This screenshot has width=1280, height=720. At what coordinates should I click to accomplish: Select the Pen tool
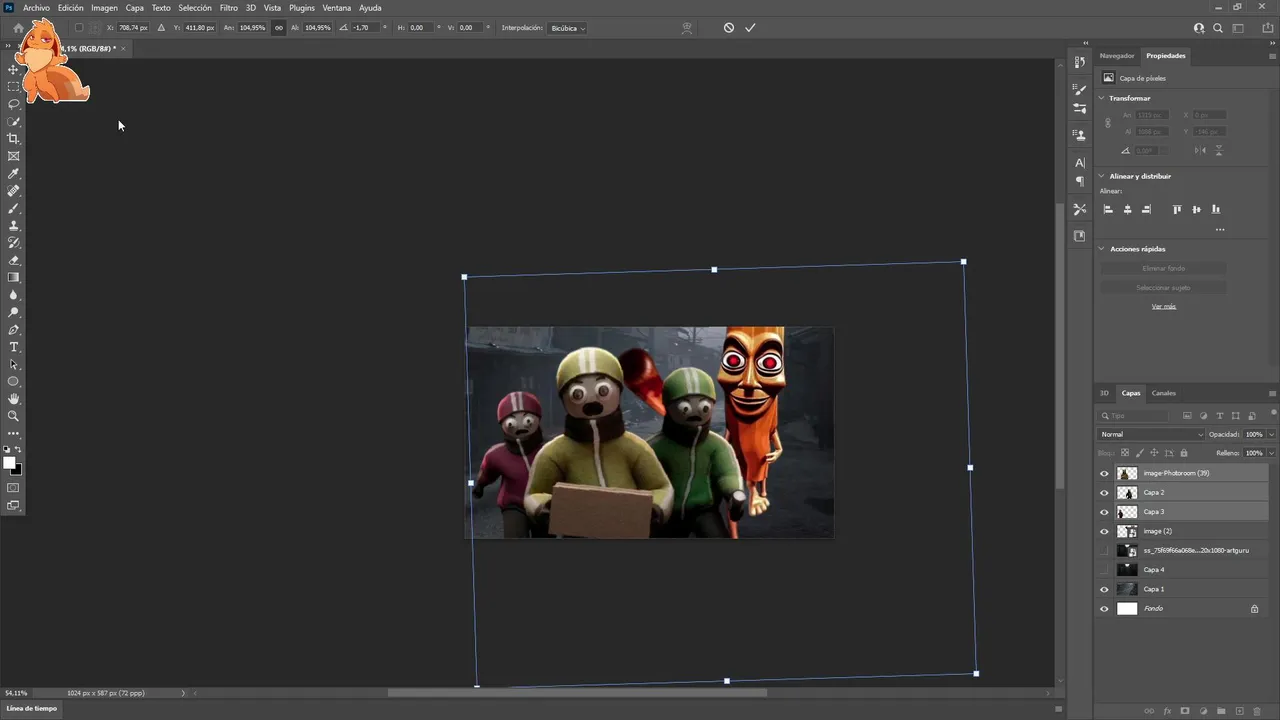point(14,329)
